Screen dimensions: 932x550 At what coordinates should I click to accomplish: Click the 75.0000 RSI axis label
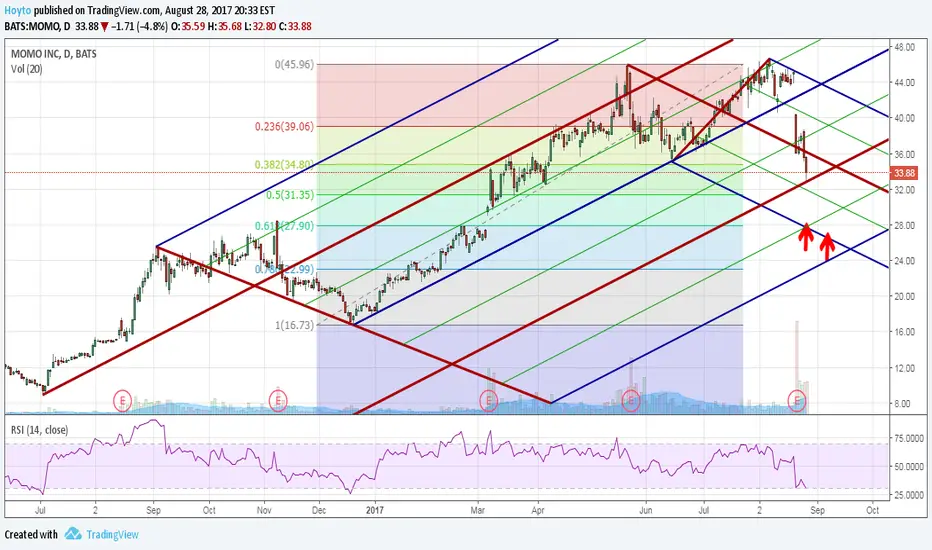(909, 438)
